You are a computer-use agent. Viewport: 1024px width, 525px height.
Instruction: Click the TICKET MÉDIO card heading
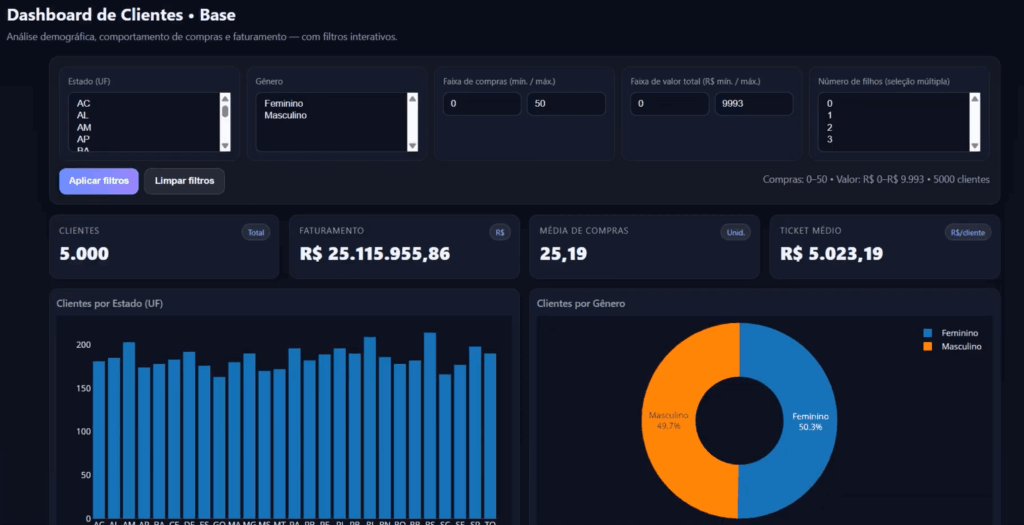click(810, 231)
